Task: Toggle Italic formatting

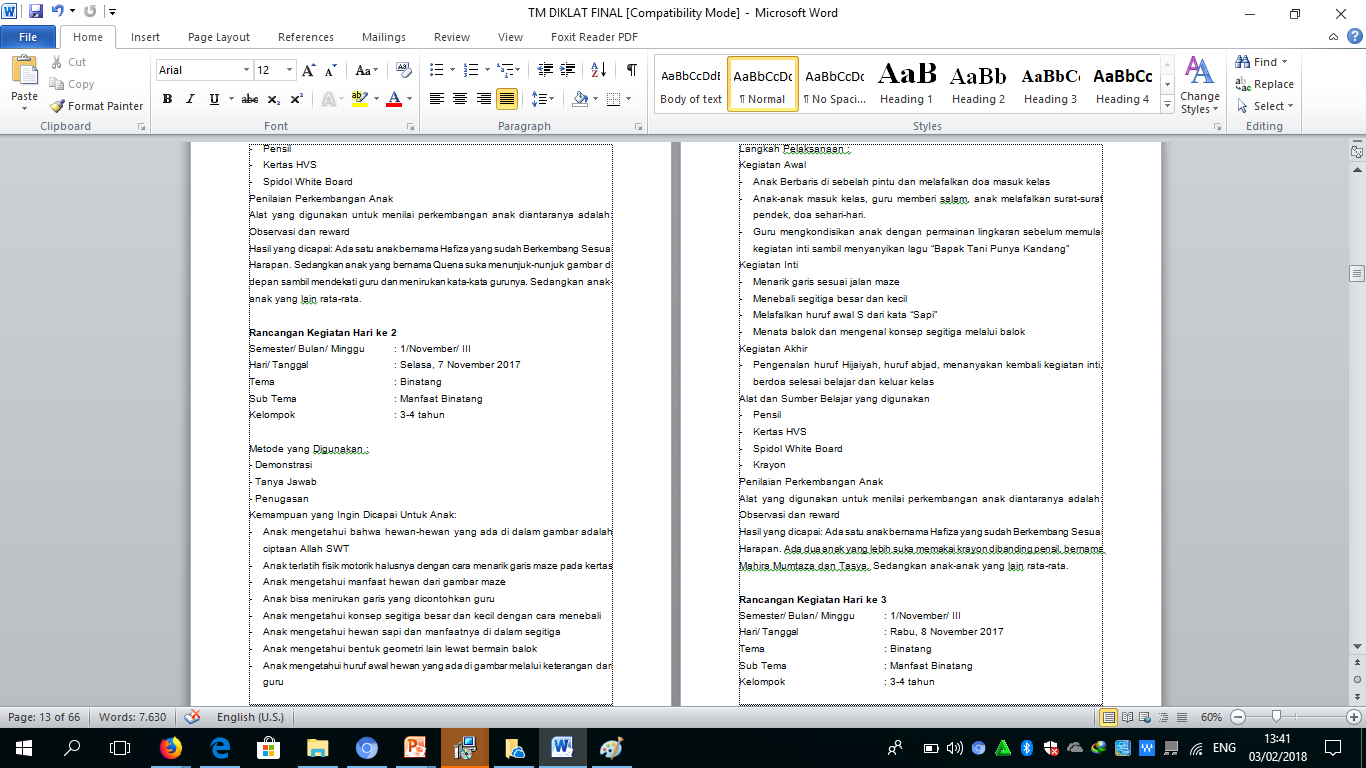Action: coord(190,99)
